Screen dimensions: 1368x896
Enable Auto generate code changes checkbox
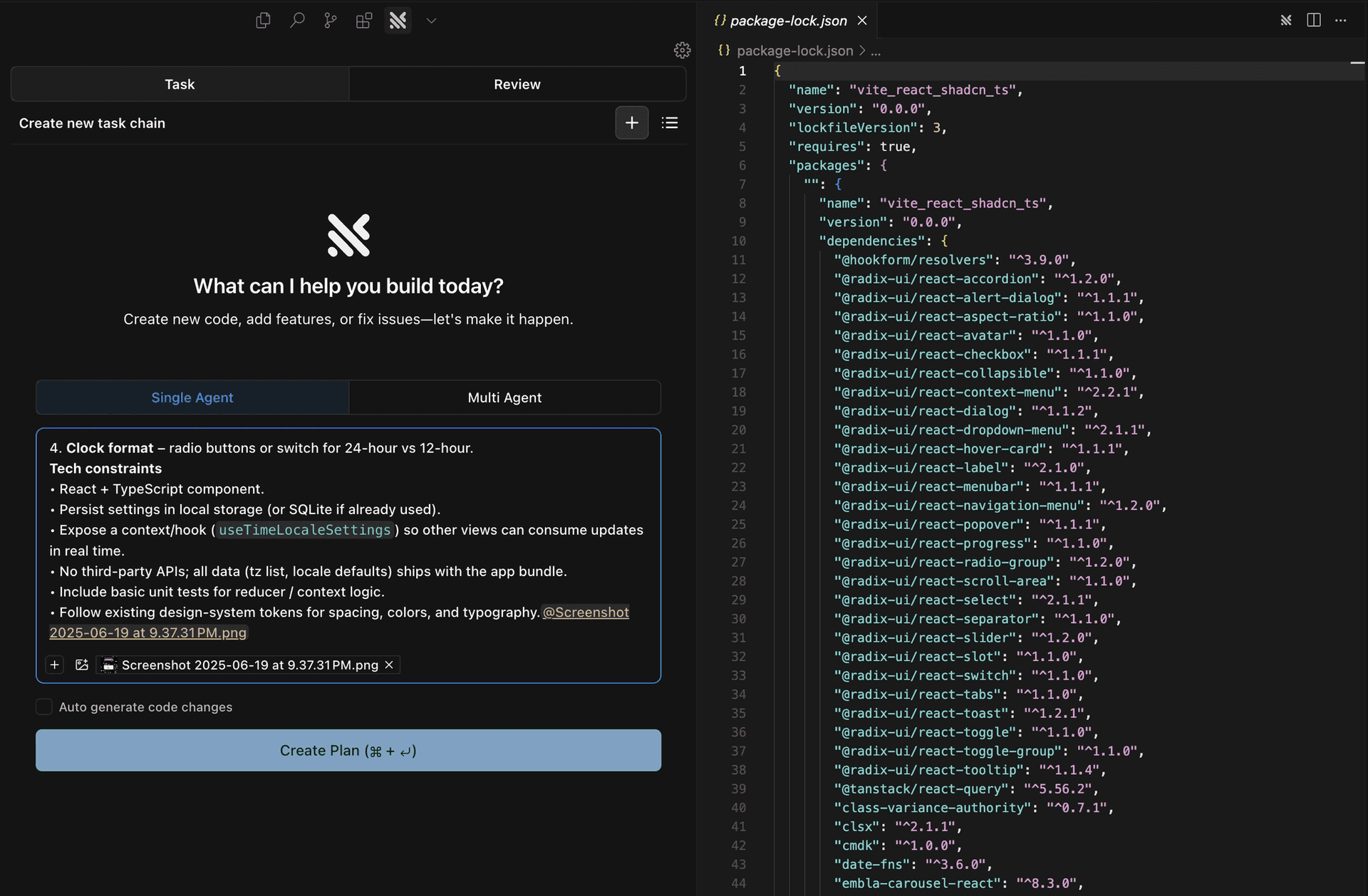pyautogui.click(x=44, y=707)
